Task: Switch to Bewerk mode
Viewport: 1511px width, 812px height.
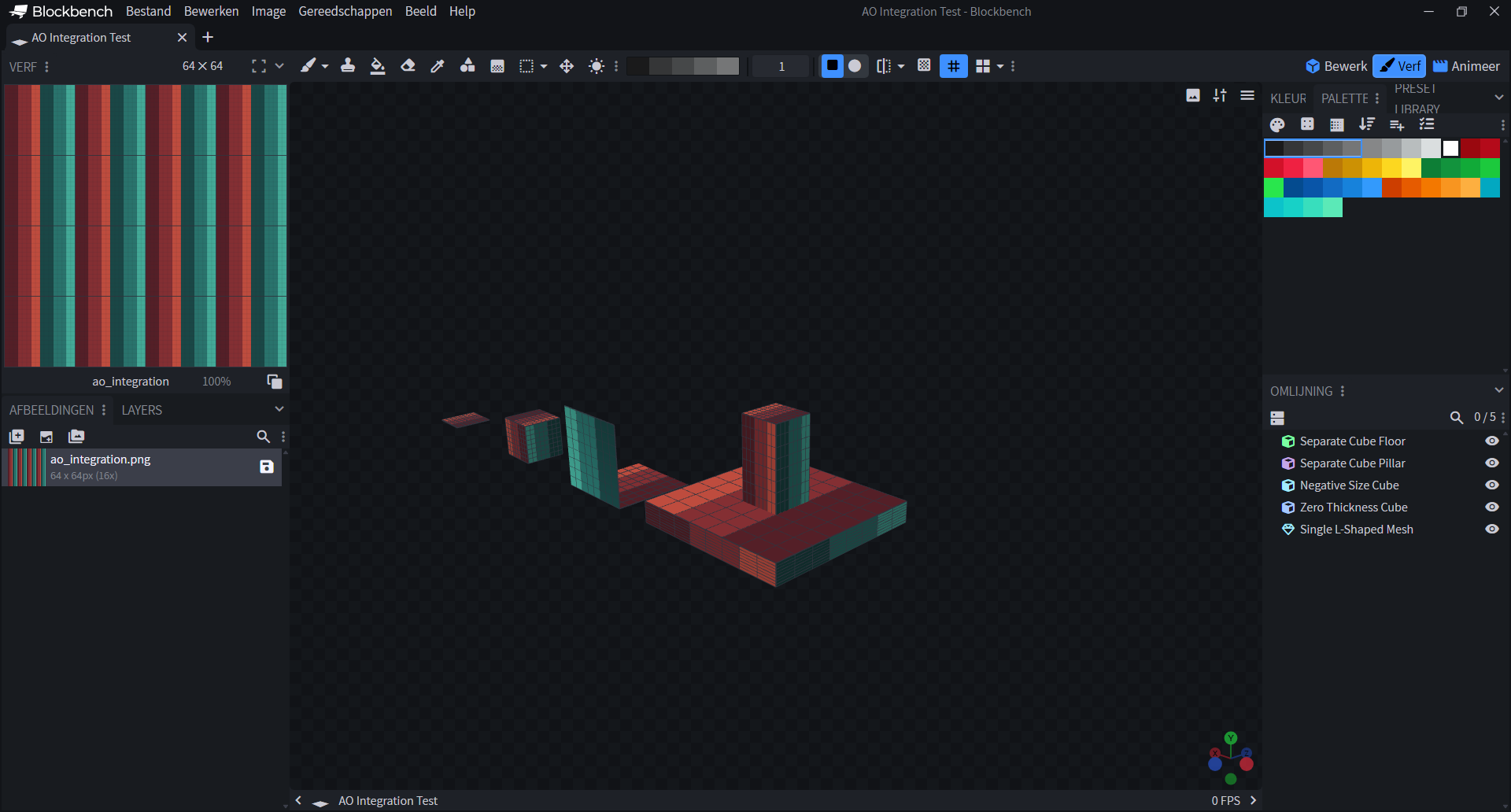Action: pyautogui.click(x=1337, y=66)
